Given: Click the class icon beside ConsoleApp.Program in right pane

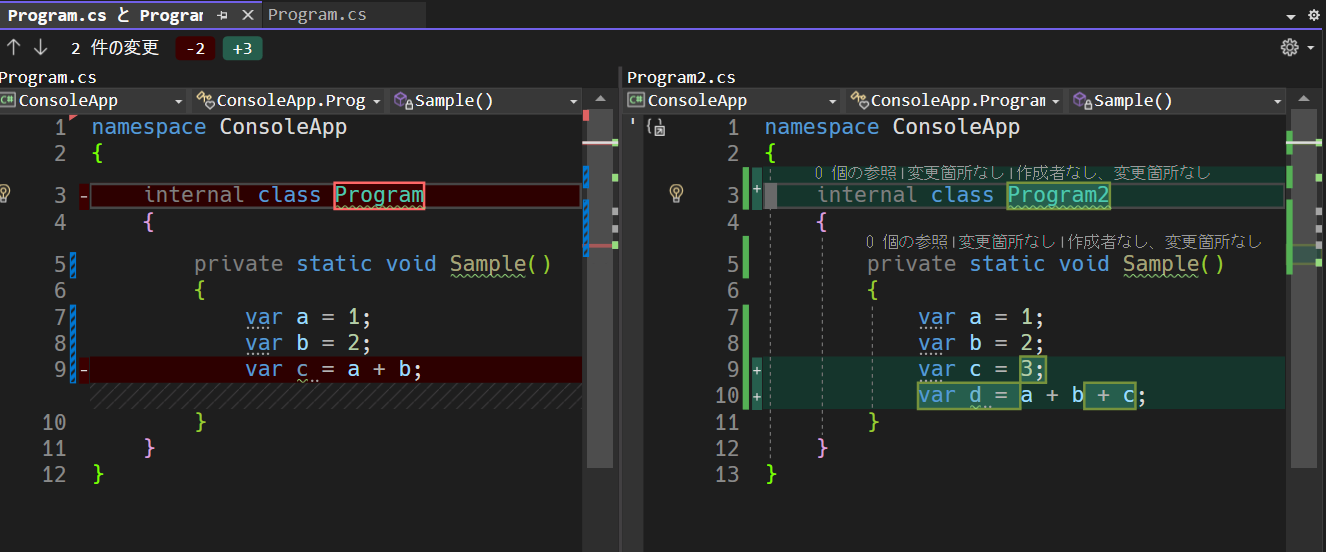Looking at the screenshot, I should [x=859, y=100].
